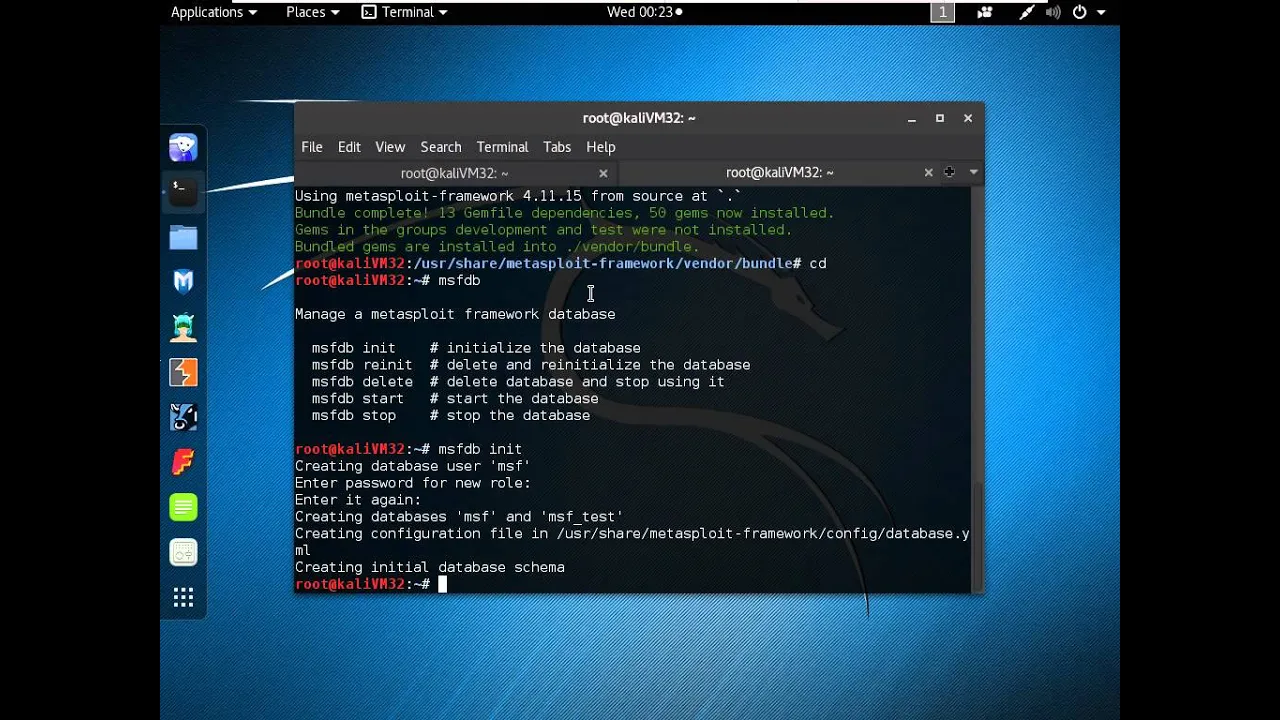The width and height of the screenshot is (1280, 720).
Task: Click the terminal title bar text
Action: click(x=639, y=118)
